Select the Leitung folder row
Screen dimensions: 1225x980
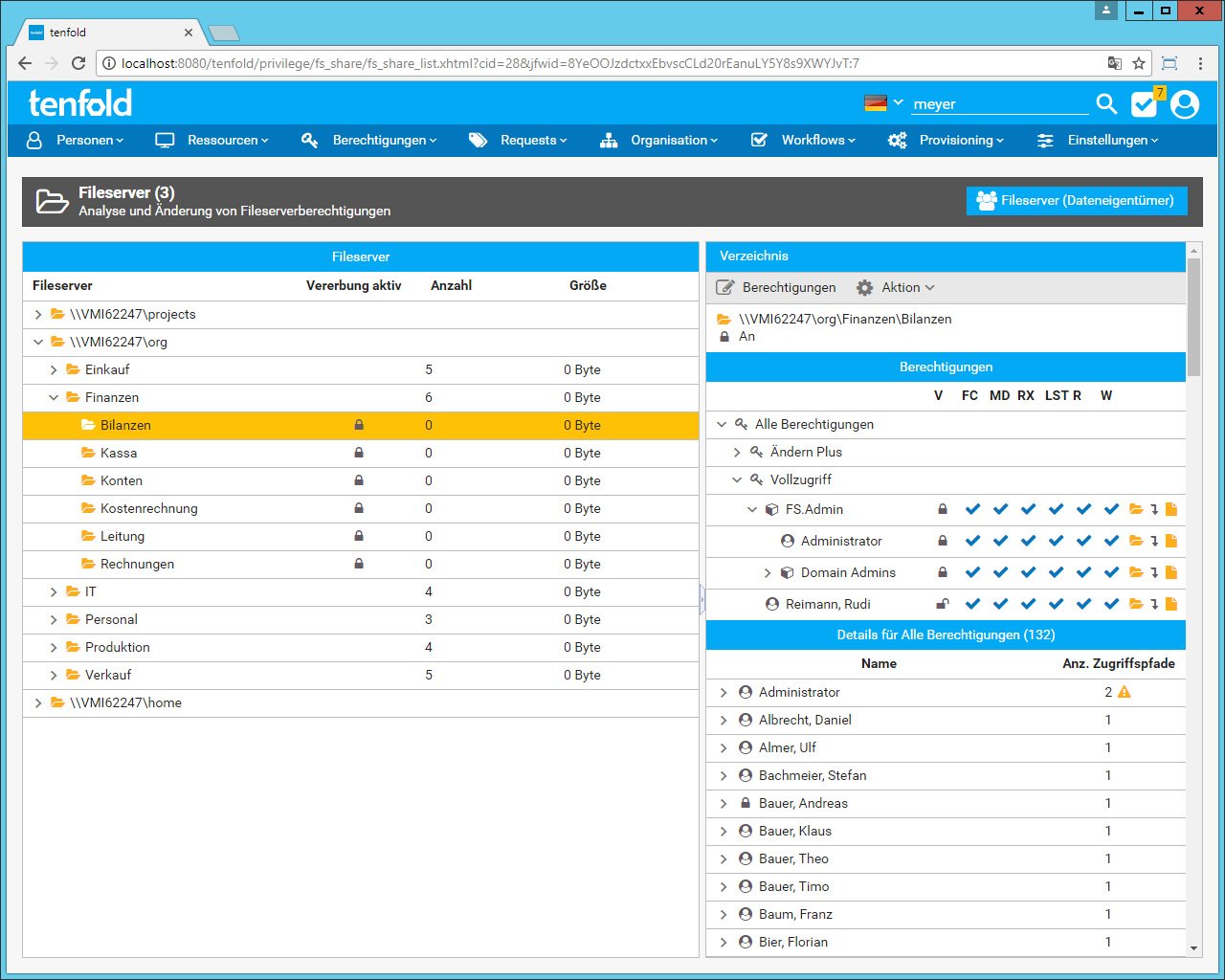point(361,536)
